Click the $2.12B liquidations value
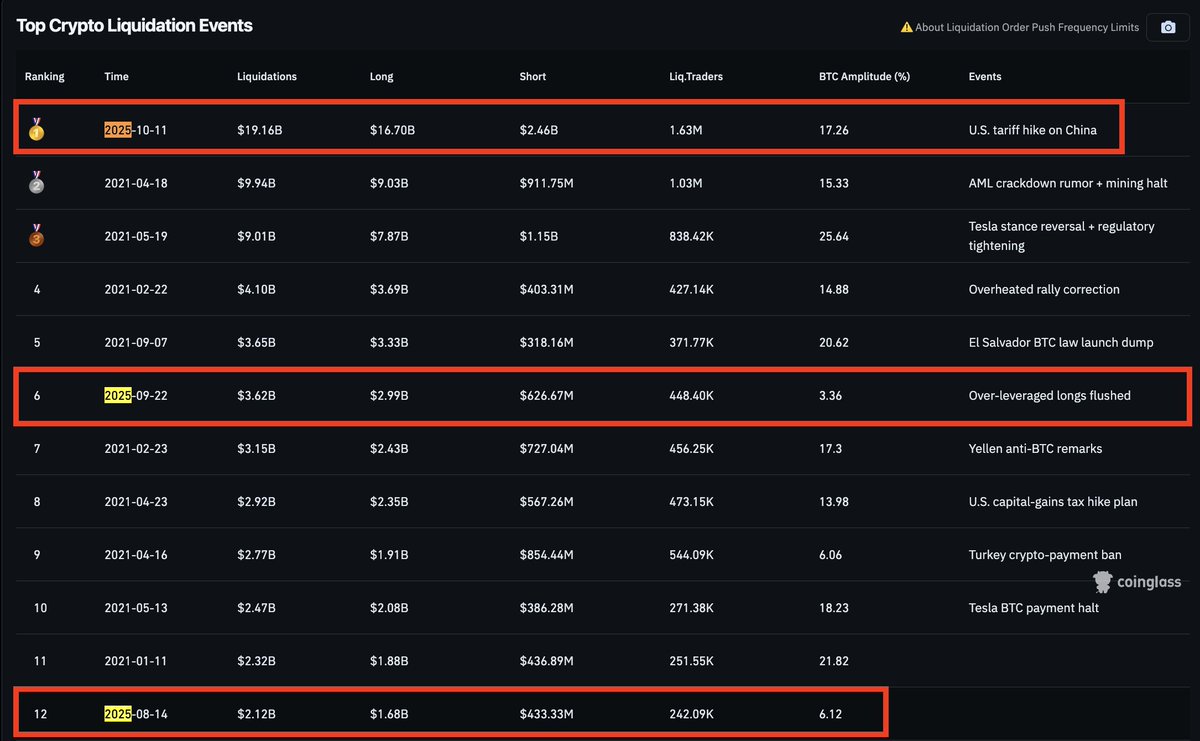This screenshot has height=741, width=1200. [x=256, y=713]
